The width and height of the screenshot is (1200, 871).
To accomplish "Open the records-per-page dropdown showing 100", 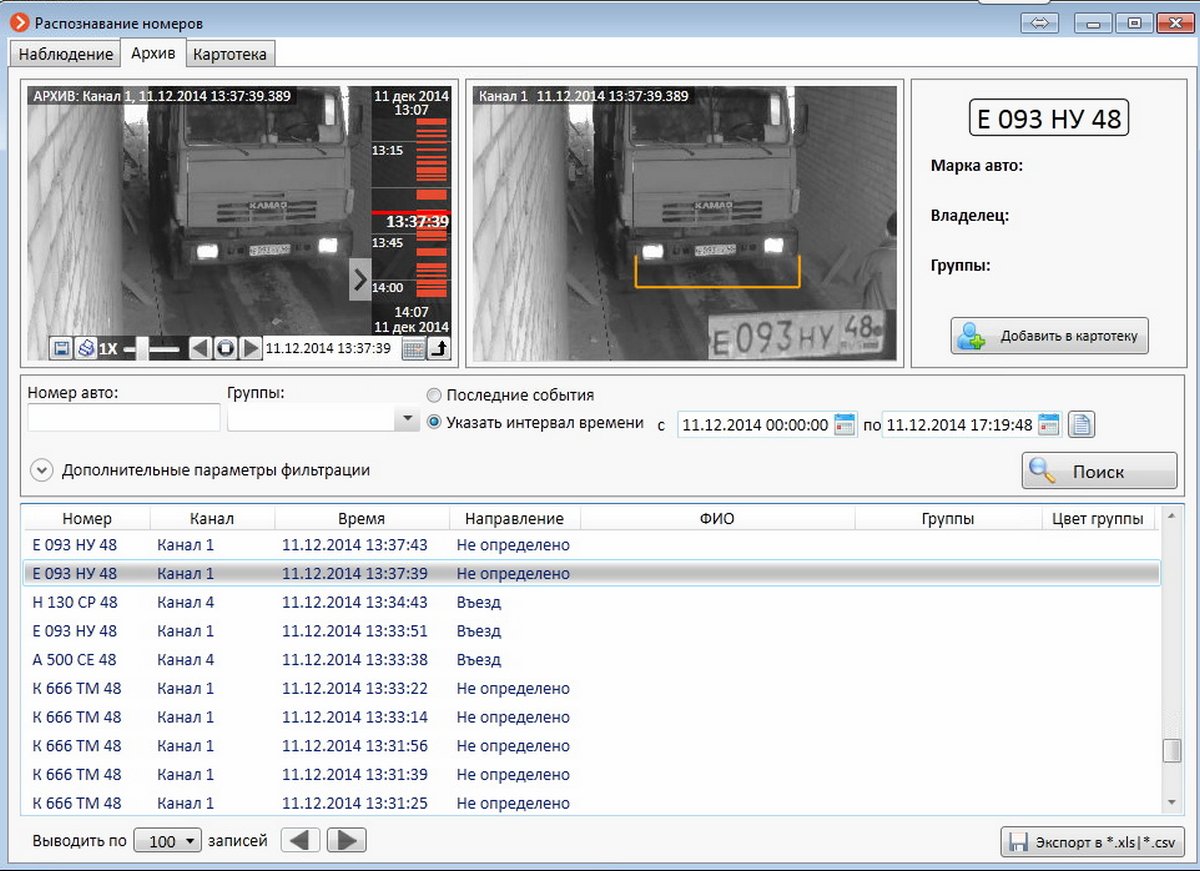I will tap(168, 841).
